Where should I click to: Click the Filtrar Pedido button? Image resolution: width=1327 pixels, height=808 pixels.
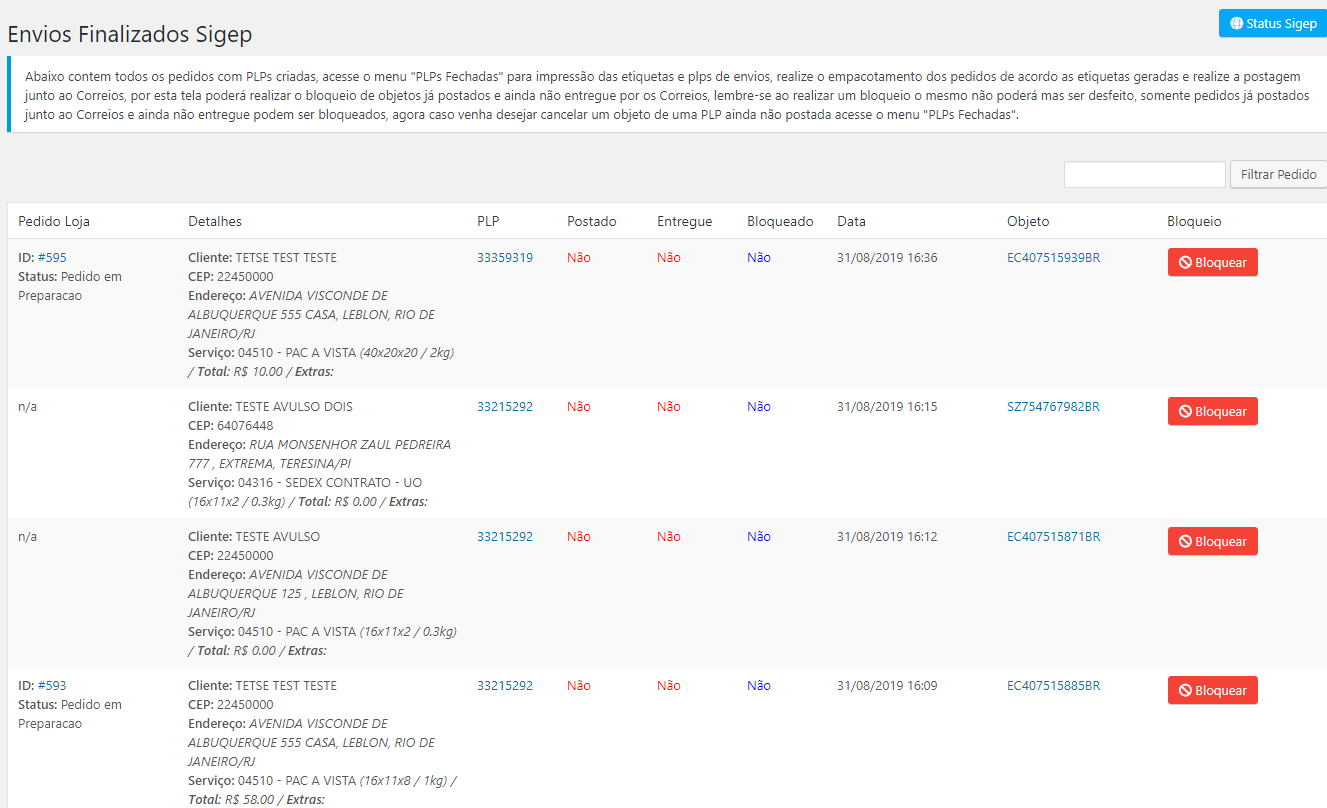point(1277,174)
